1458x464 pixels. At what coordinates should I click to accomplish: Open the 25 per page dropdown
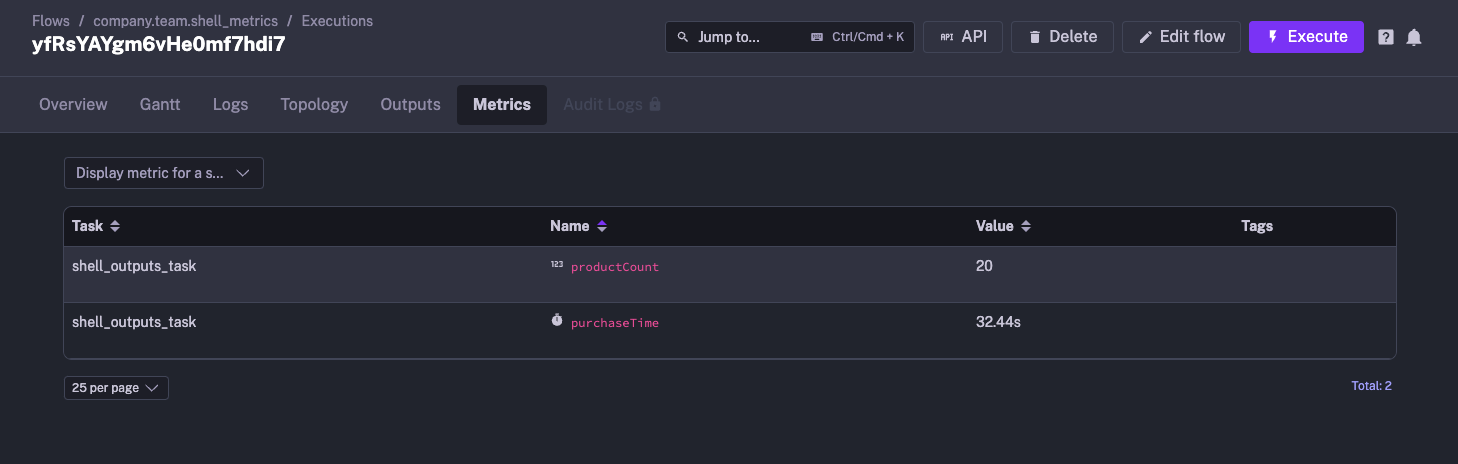[116, 388]
